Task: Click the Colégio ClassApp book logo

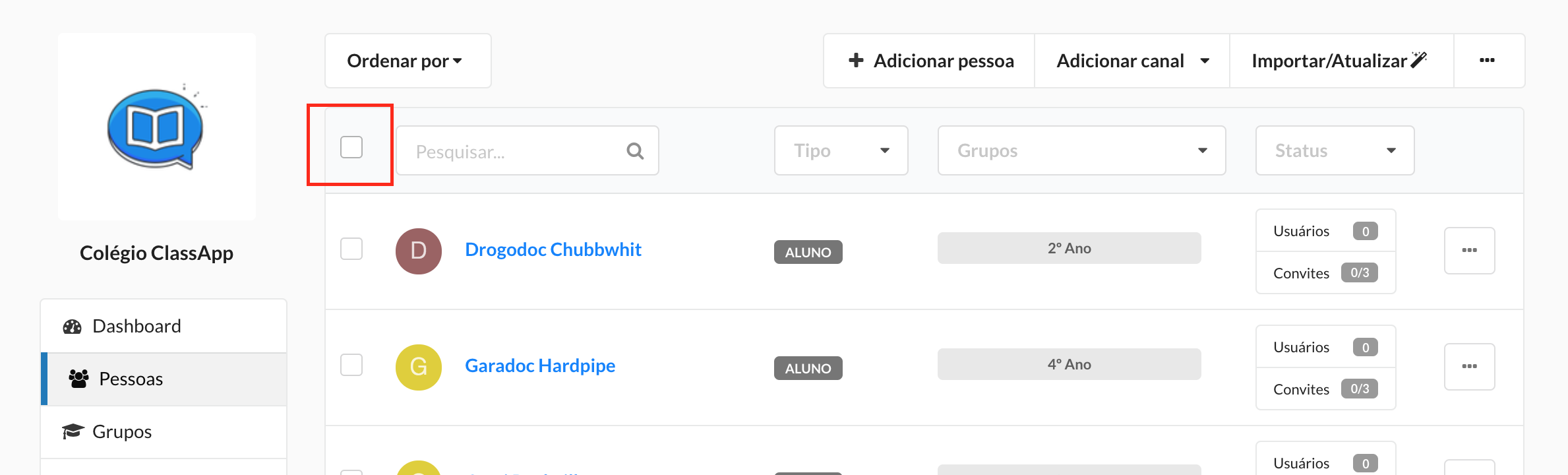Action: tap(157, 127)
